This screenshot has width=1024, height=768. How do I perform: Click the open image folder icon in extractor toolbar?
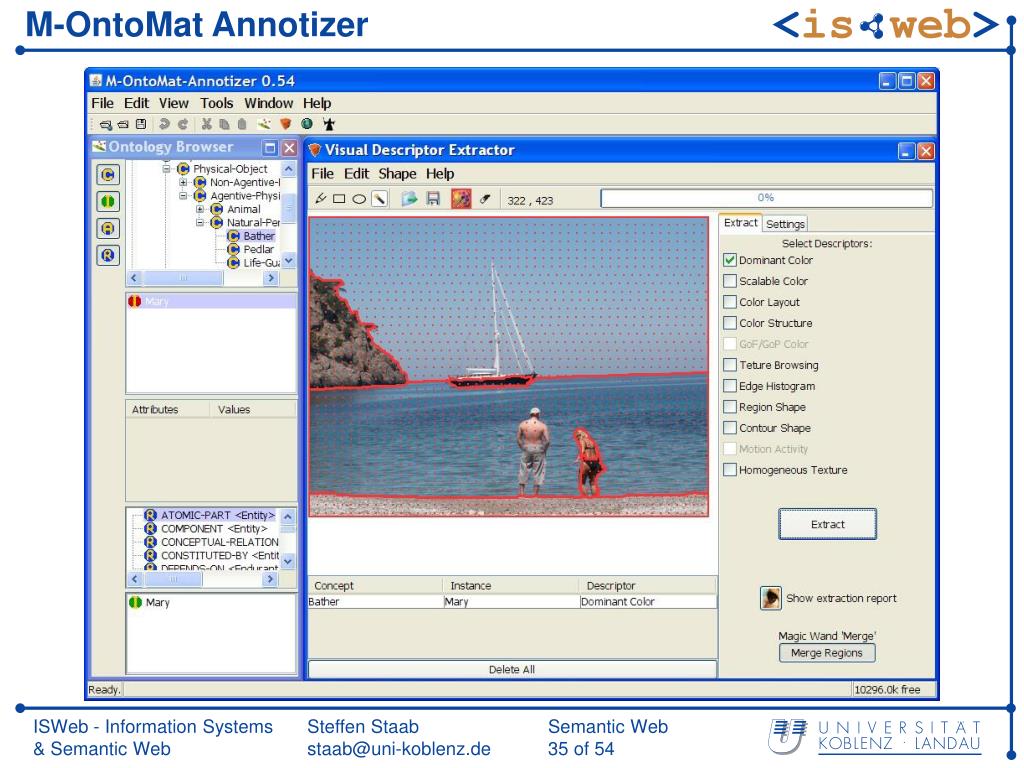[x=409, y=199]
